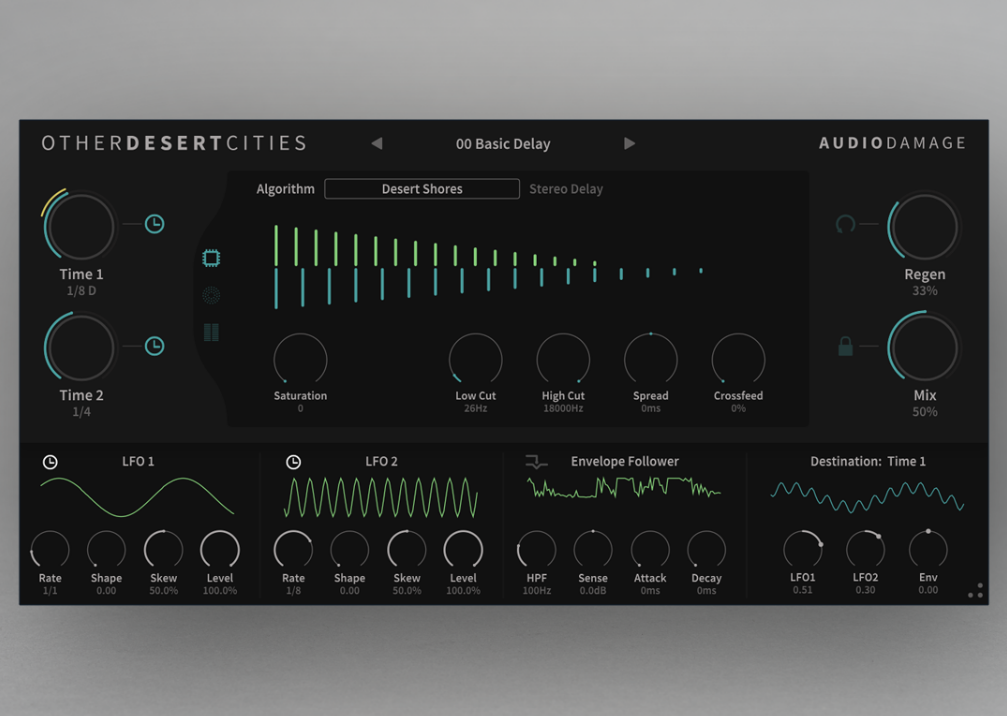Click the Audio Damage logo

coord(892,143)
